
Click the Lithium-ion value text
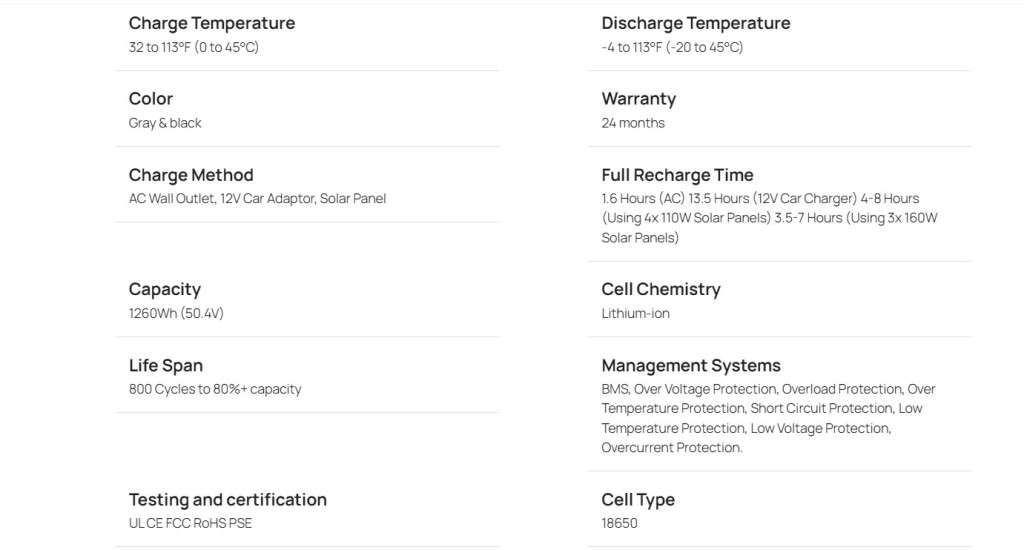635,313
